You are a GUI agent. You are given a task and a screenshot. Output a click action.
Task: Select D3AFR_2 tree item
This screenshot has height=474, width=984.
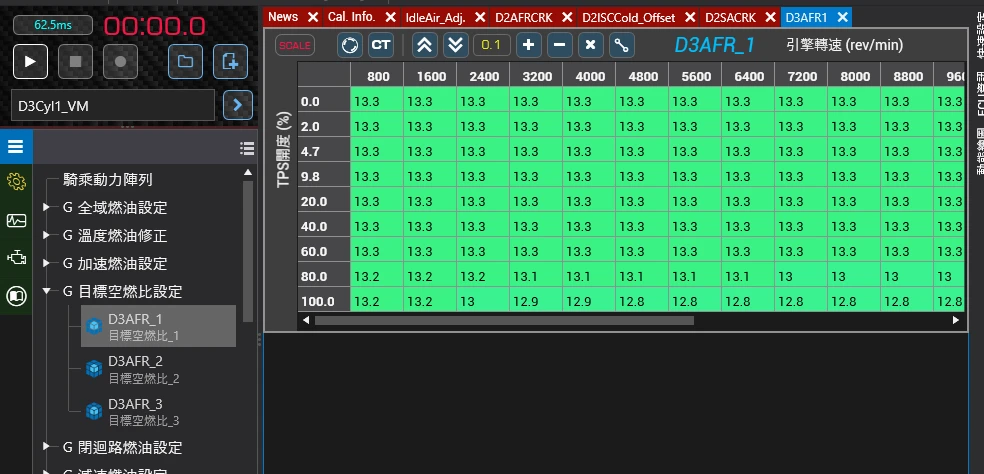click(144, 369)
